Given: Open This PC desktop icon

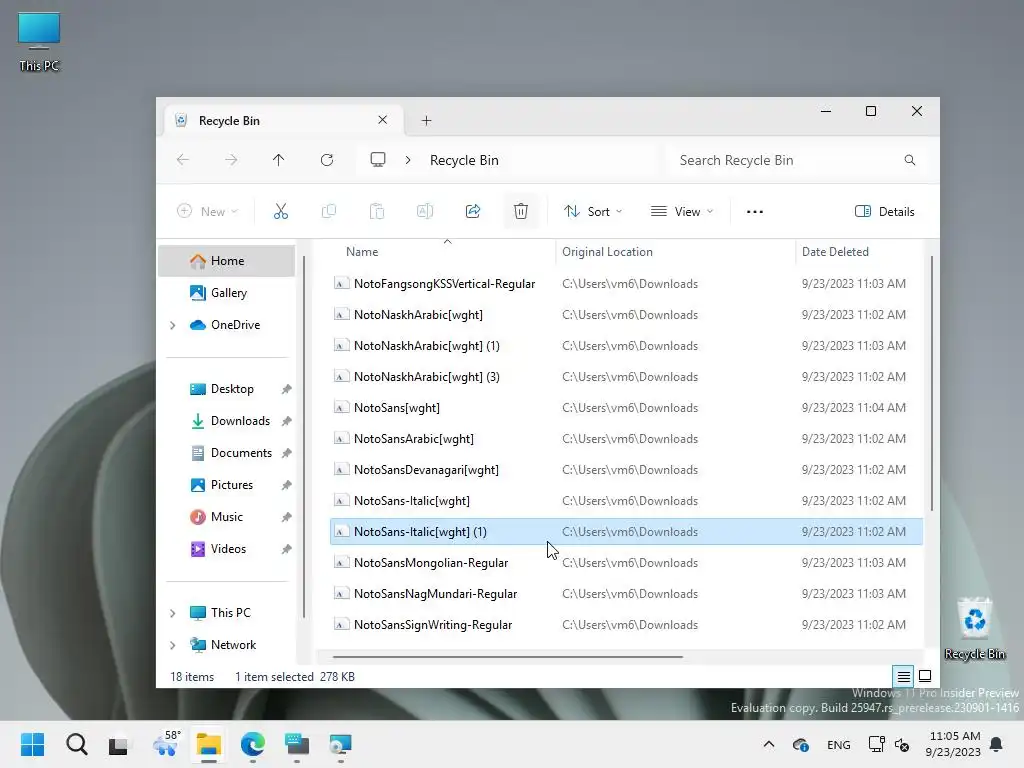Looking at the screenshot, I should pyautogui.click(x=39, y=42).
